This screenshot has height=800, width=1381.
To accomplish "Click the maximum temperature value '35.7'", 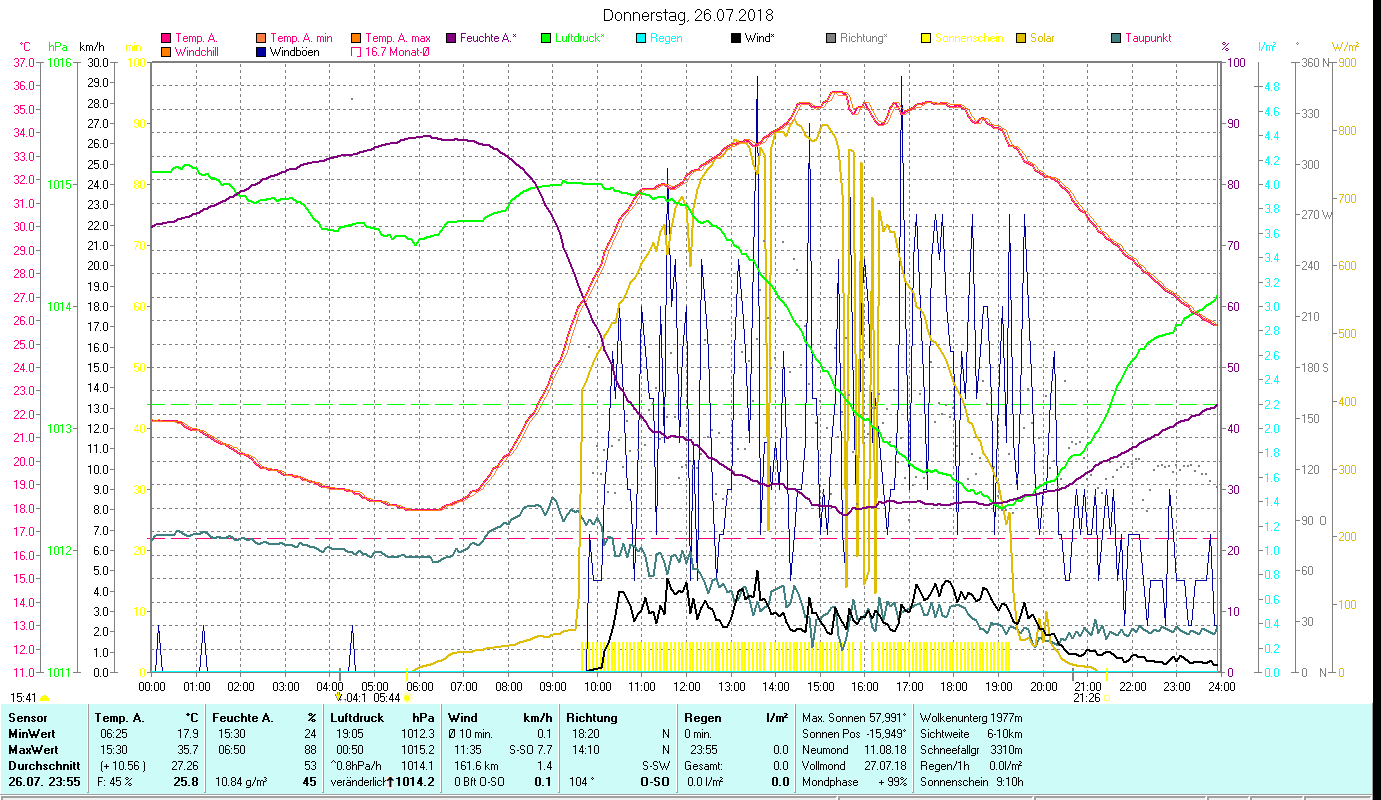I will 188,750.
